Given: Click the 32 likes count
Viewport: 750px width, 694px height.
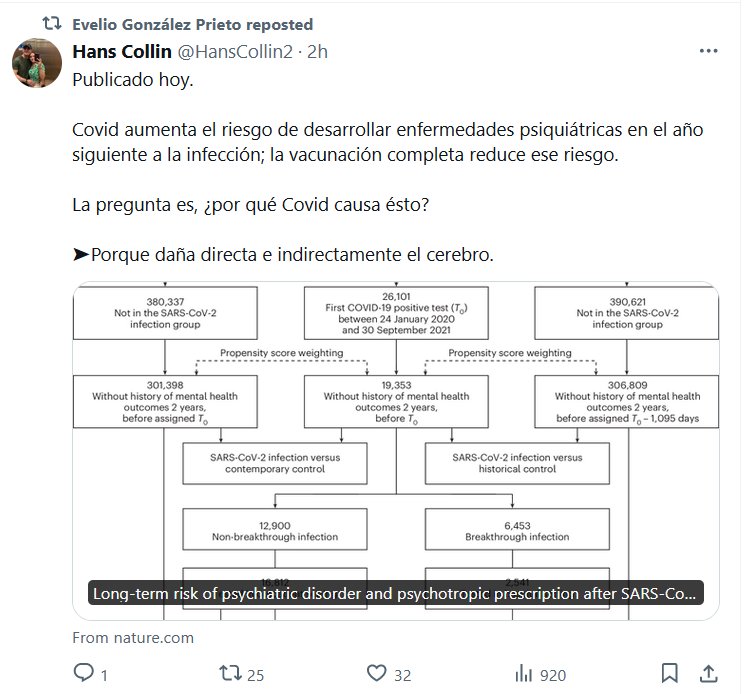Looking at the screenshot, I should tap(402, 675).
